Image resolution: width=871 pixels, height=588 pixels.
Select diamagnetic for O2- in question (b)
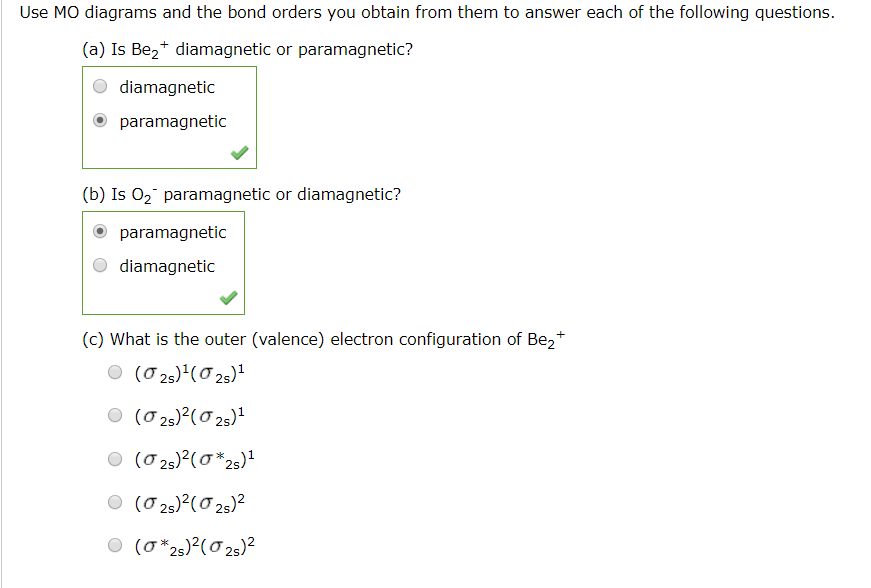[x=99, y=265]
